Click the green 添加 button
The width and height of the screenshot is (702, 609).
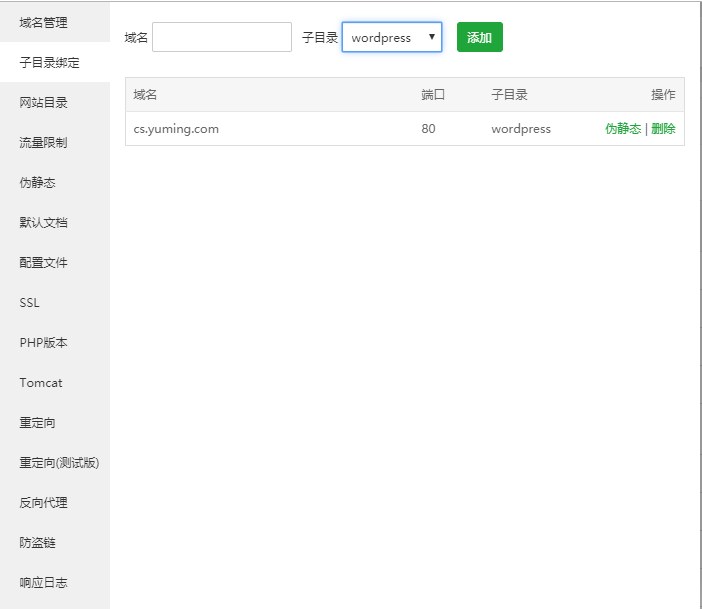click(x=479, y=37)
